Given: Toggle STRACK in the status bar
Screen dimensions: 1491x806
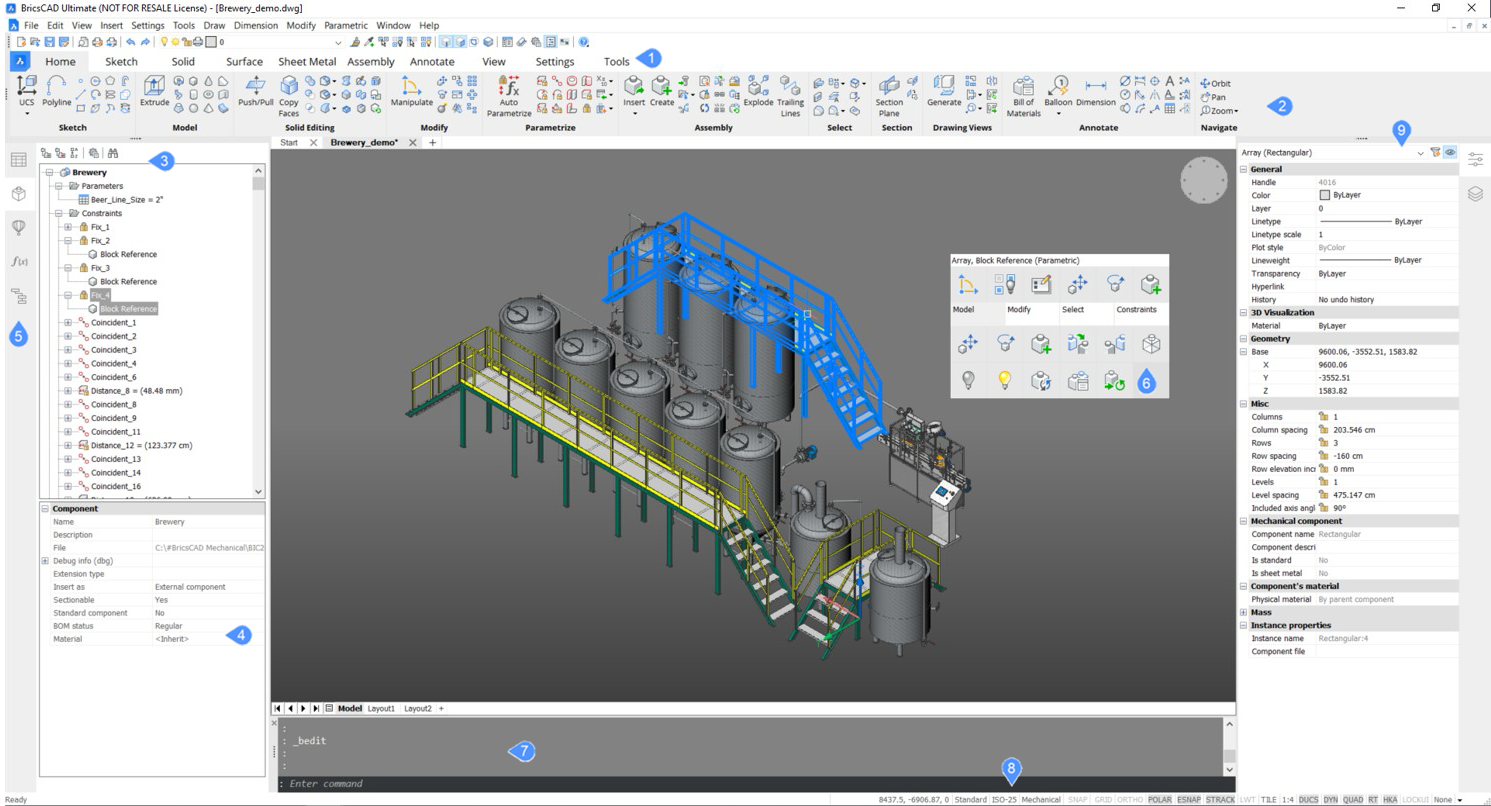Looking at the screenshot, I should 1220,800.
